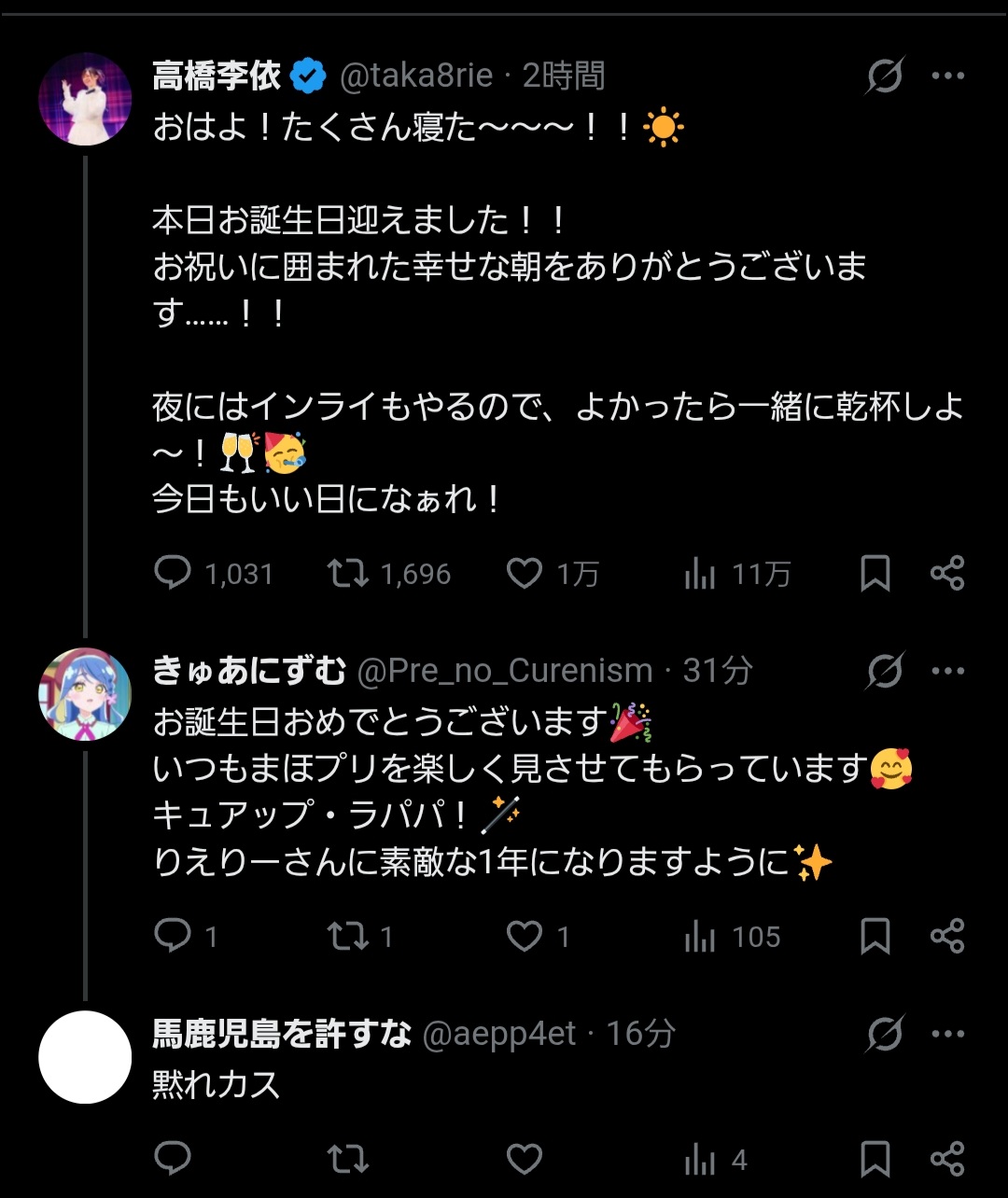Open more options on @aepp4et's reply
This screenshot has height=1198, width=1008.
point(948,1034)
